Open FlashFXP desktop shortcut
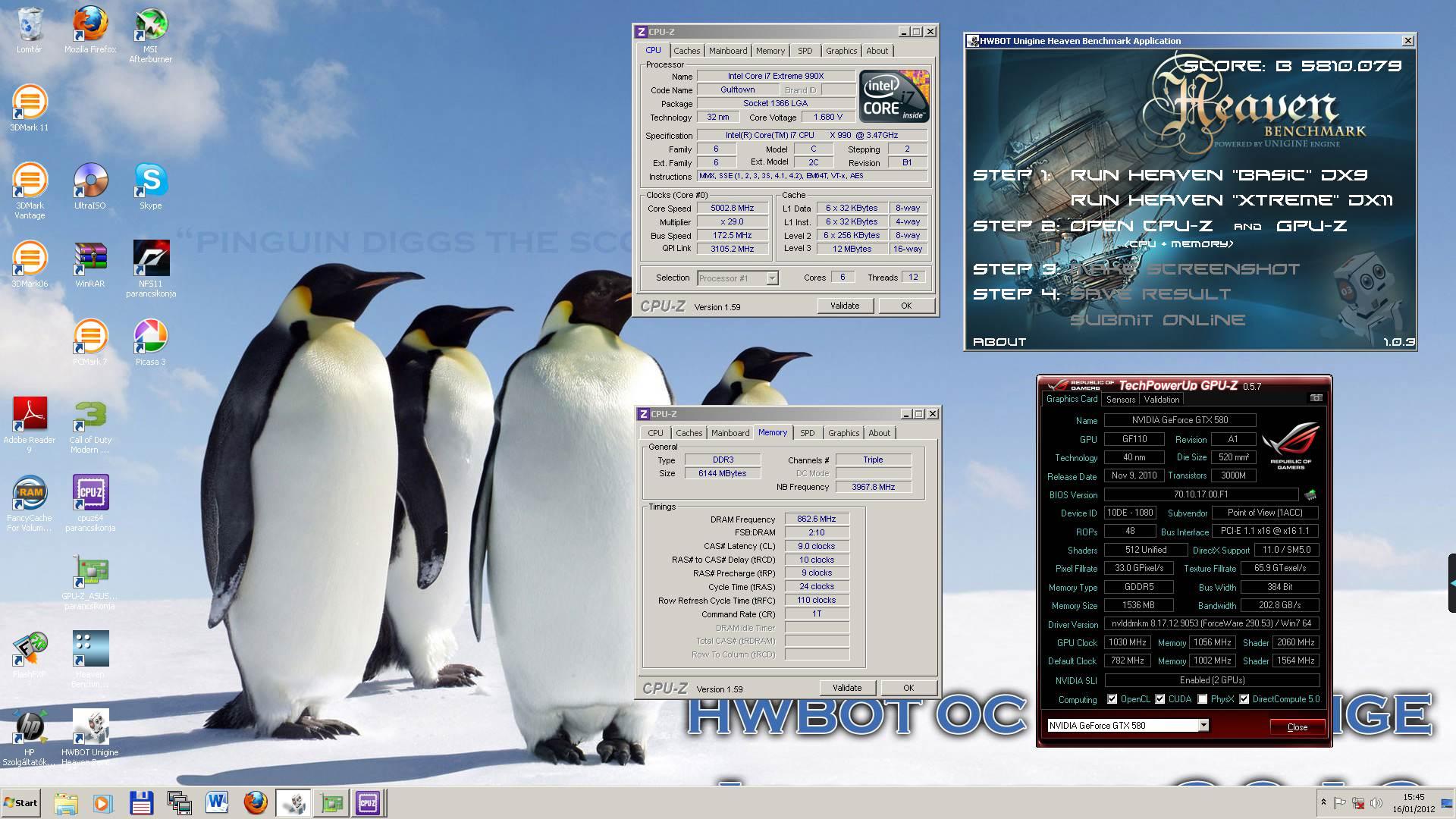Viewport: 1456px width, 819px height. tap(30, 655)
